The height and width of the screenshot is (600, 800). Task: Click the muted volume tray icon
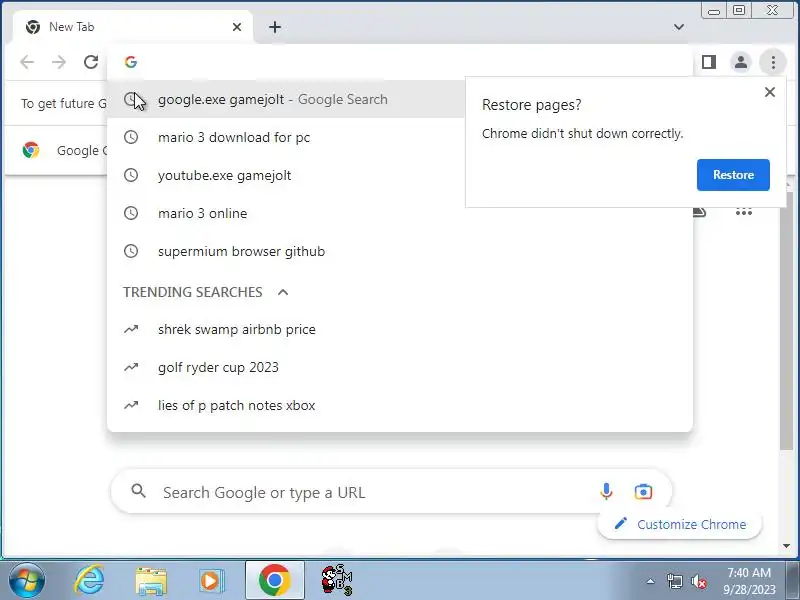[x=698, y=581]
